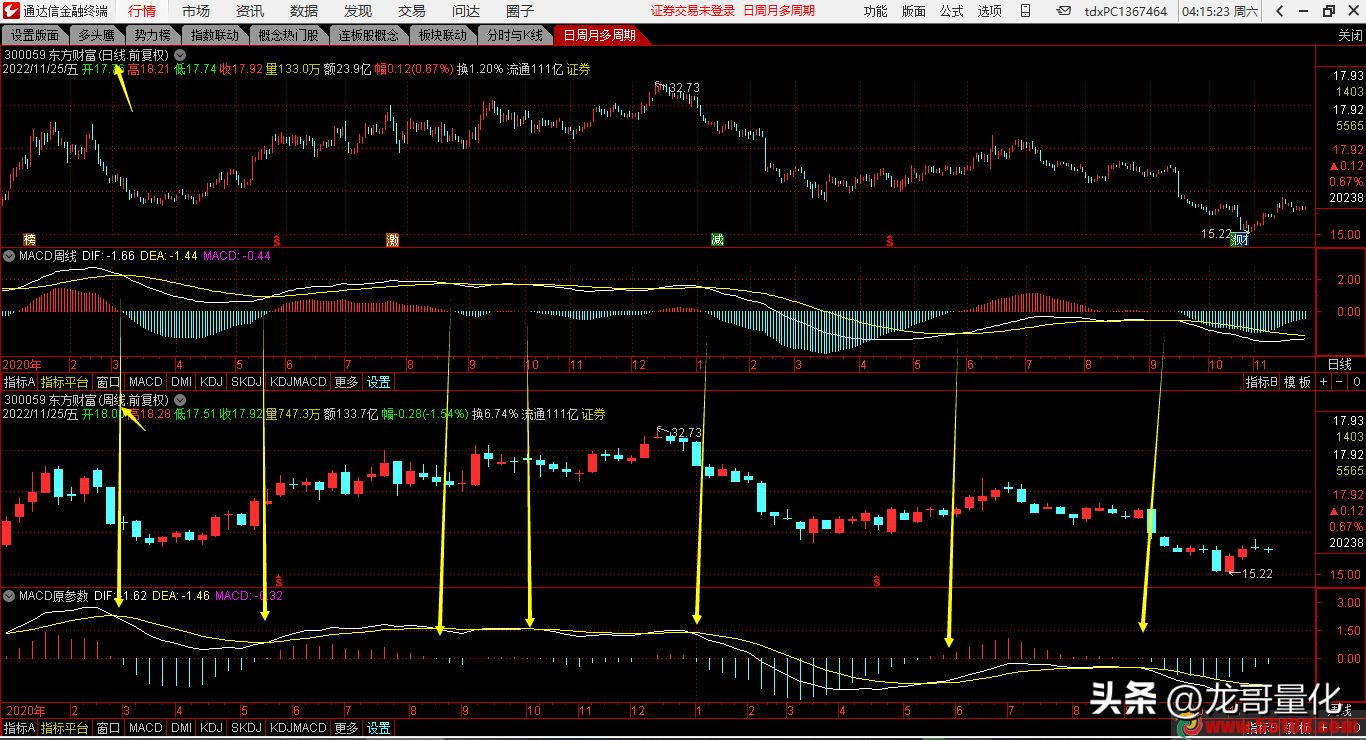Screen dimensions: 1366x740
Task: Expand the daily chart title dropdown arrow
Action: coord(179,54)
